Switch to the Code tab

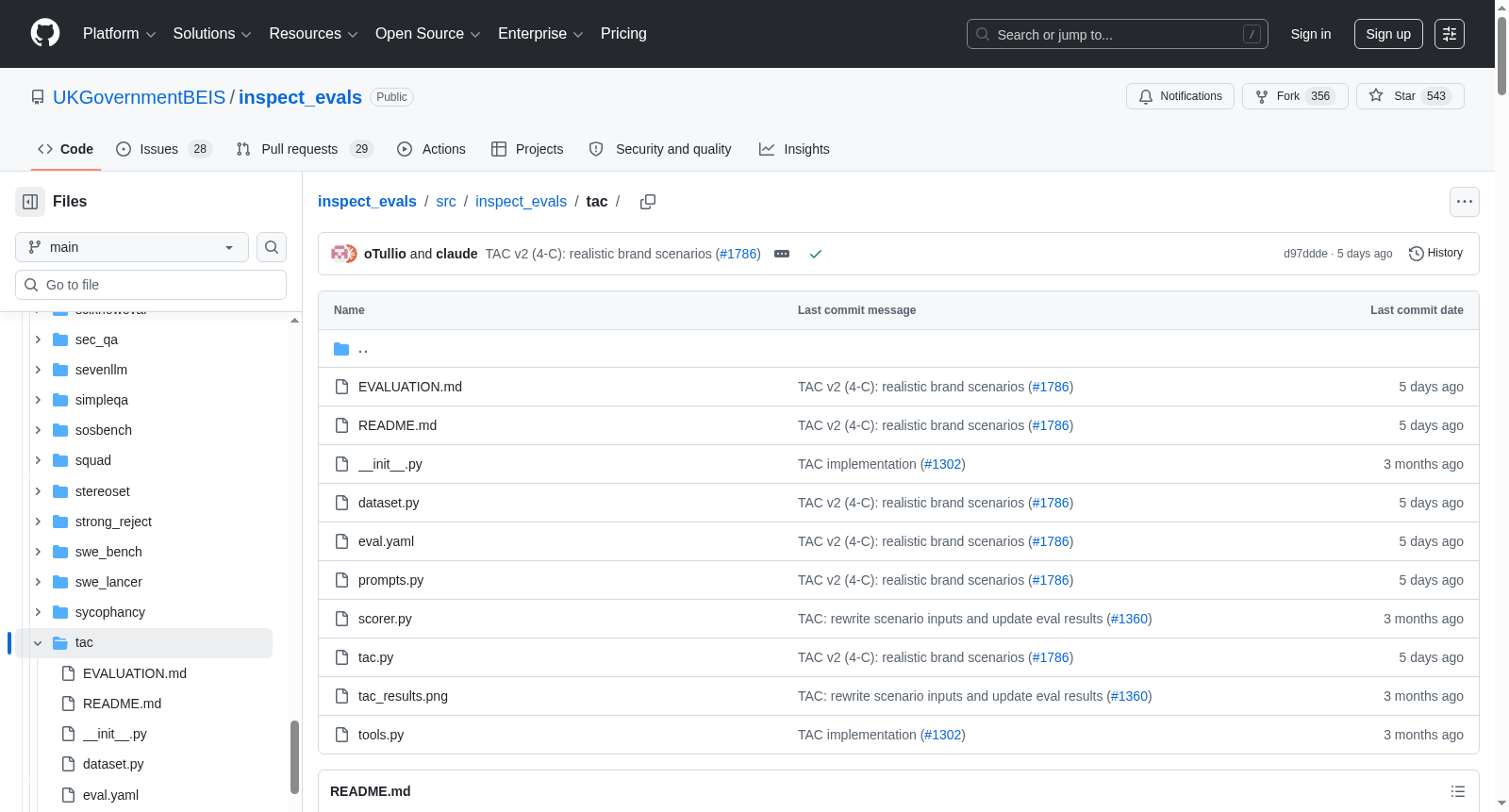66,149
